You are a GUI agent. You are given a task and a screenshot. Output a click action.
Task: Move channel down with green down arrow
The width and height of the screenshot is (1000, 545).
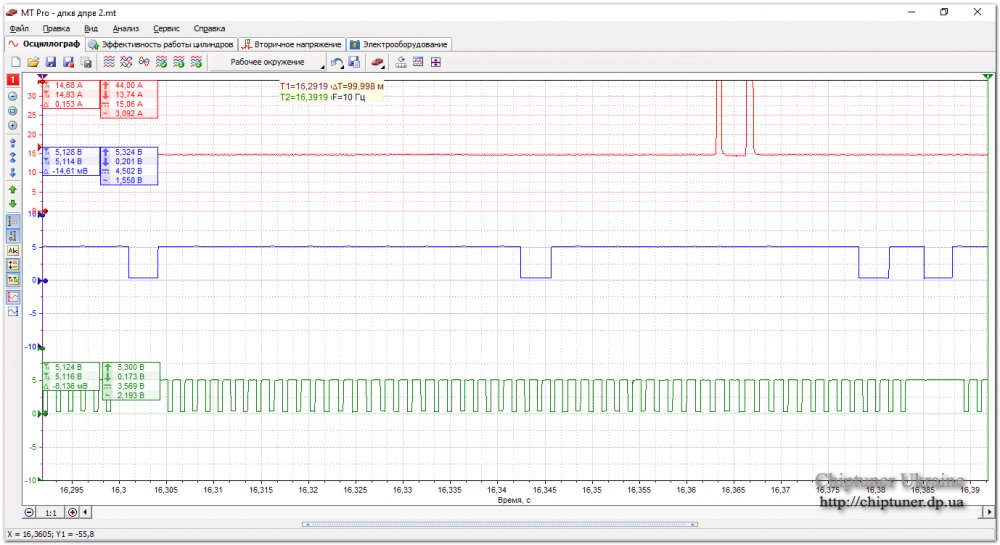13,204
